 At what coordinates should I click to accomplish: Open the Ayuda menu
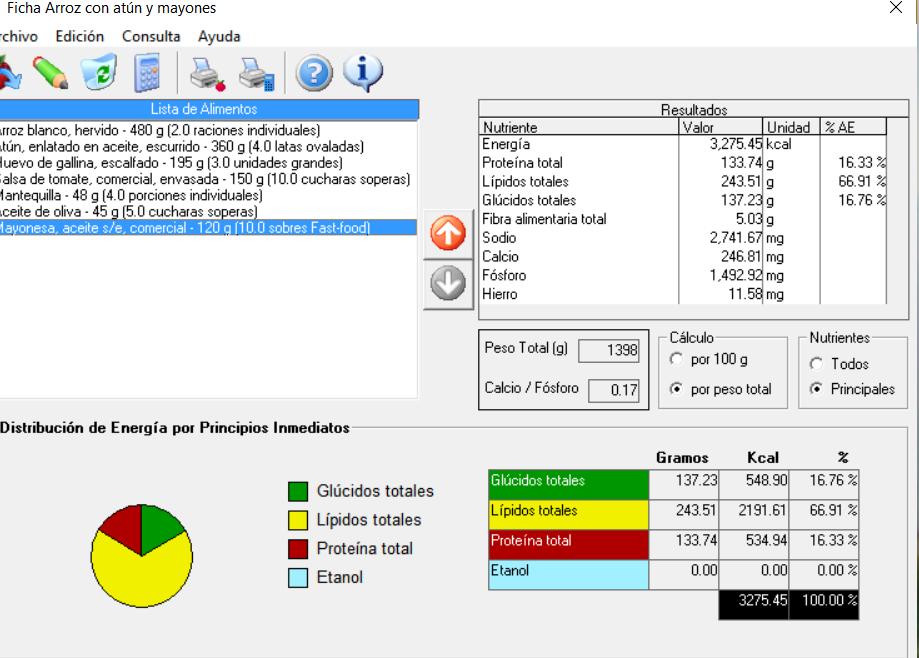219,36
